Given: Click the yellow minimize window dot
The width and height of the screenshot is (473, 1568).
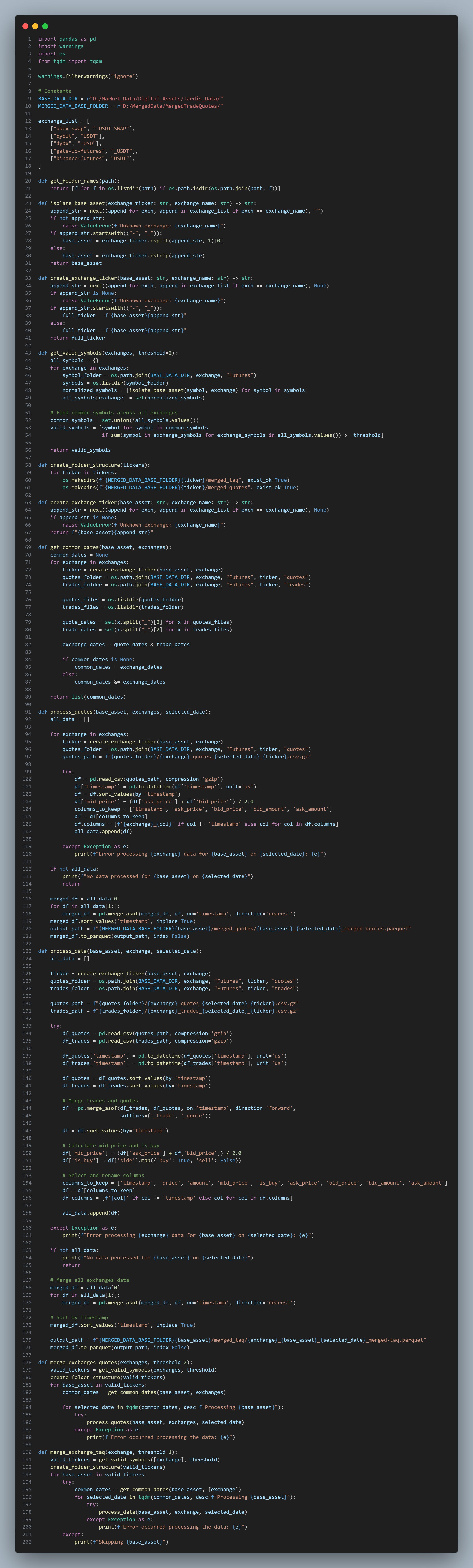Looking at the screenshot, I should (x=35, y=26).
